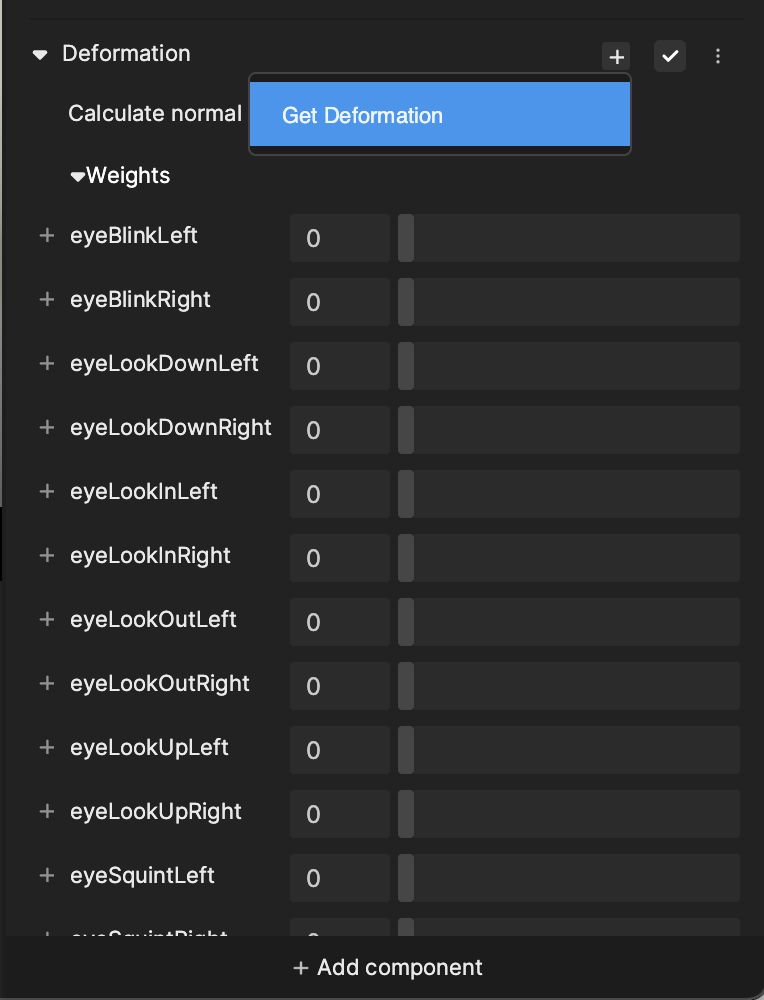Click plus icon beside eyeLookDownLeft
Screen dimensions: 764x1000
pyautogui.click(x=46, y=364)
